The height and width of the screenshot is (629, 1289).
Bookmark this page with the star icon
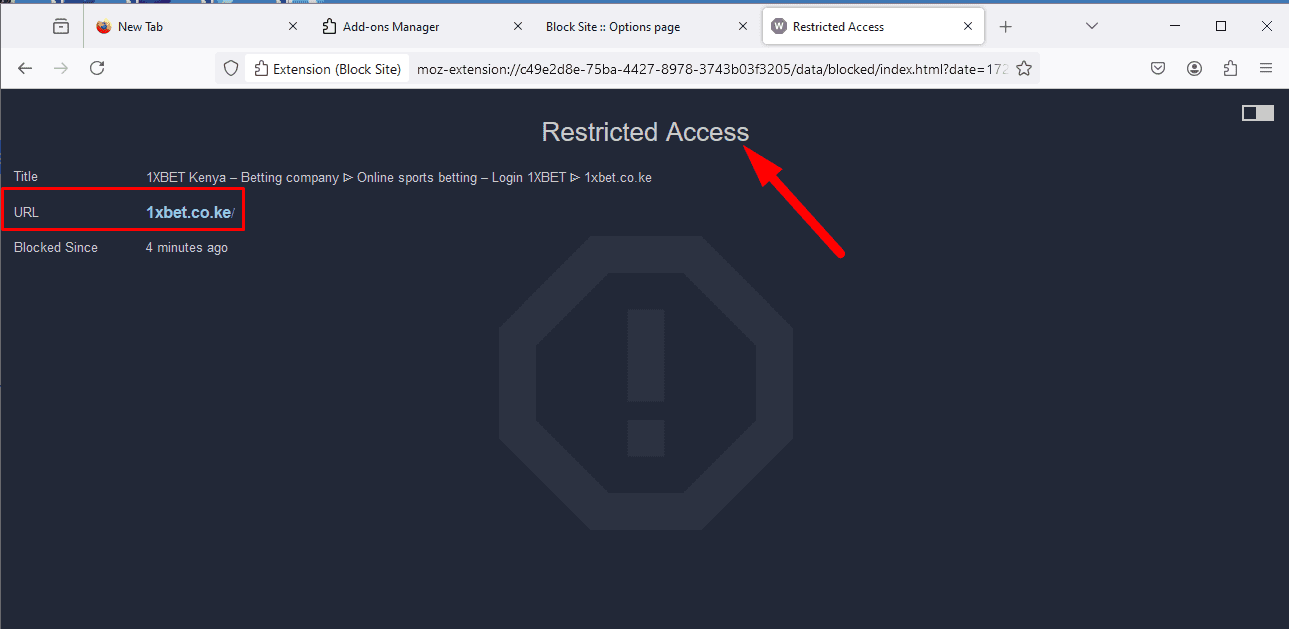tap(1024, 68)
